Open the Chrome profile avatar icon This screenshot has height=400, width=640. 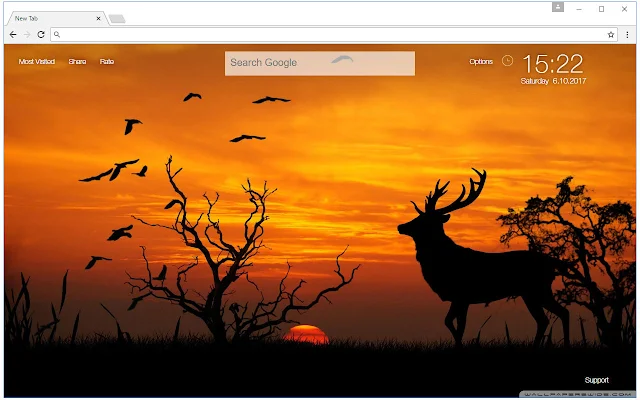click(558, 7)
